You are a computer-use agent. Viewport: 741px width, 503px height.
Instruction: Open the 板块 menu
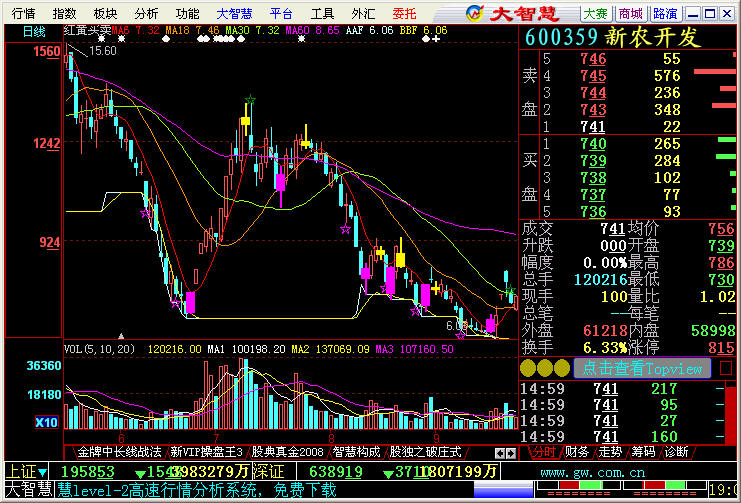tap(105, 14)
